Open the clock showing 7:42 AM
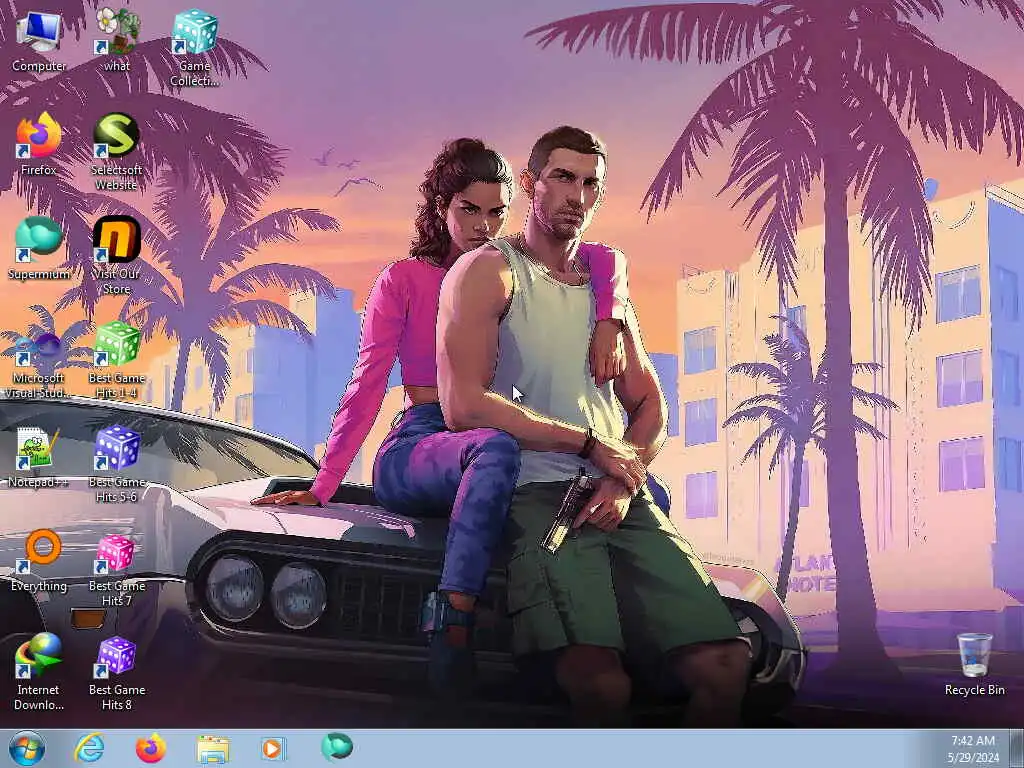The width and height of the screenshot is (1024, 768). click(972, 748)
